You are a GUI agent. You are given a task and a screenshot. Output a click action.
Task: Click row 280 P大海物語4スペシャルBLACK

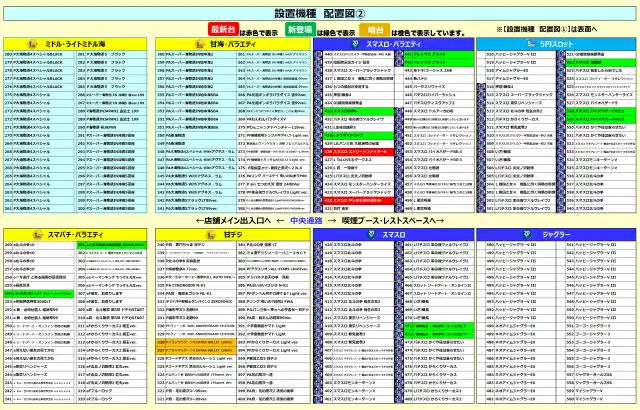pos(39,54)
